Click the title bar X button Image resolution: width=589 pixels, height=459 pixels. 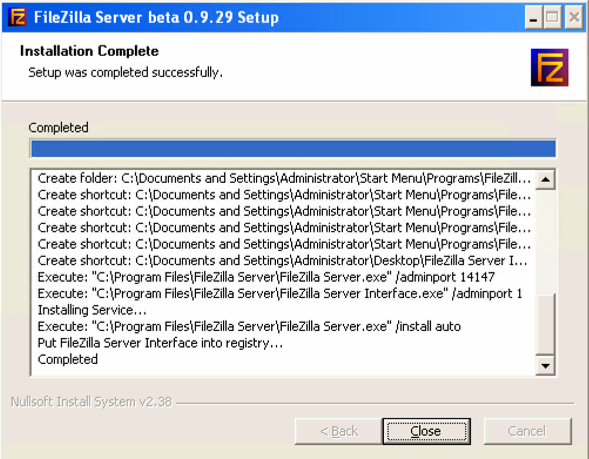[x=574, y=18]
